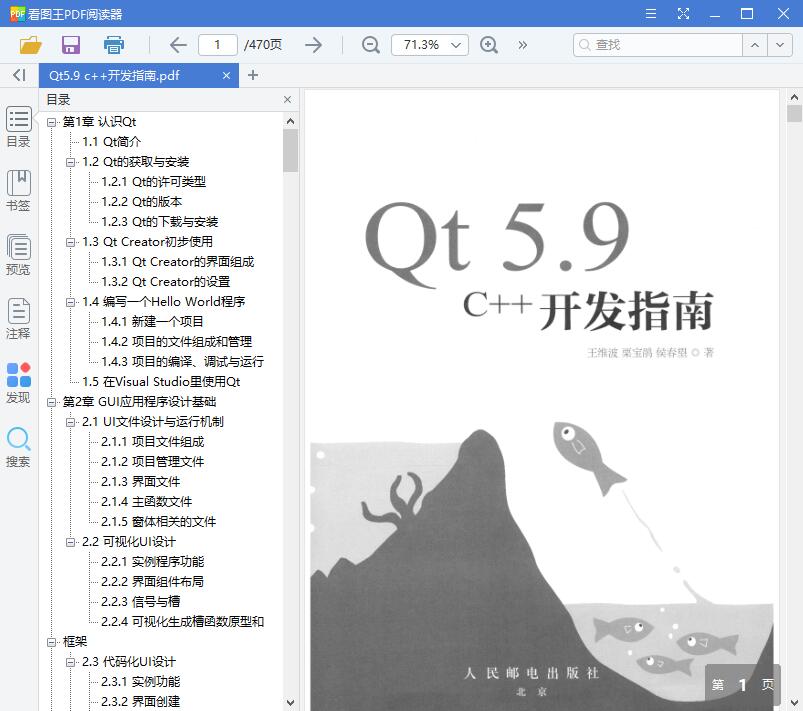This screenshot has width=803, height=711.
Task: Jump to 1.2.2 Qt的版本
Action: [141, 202]
